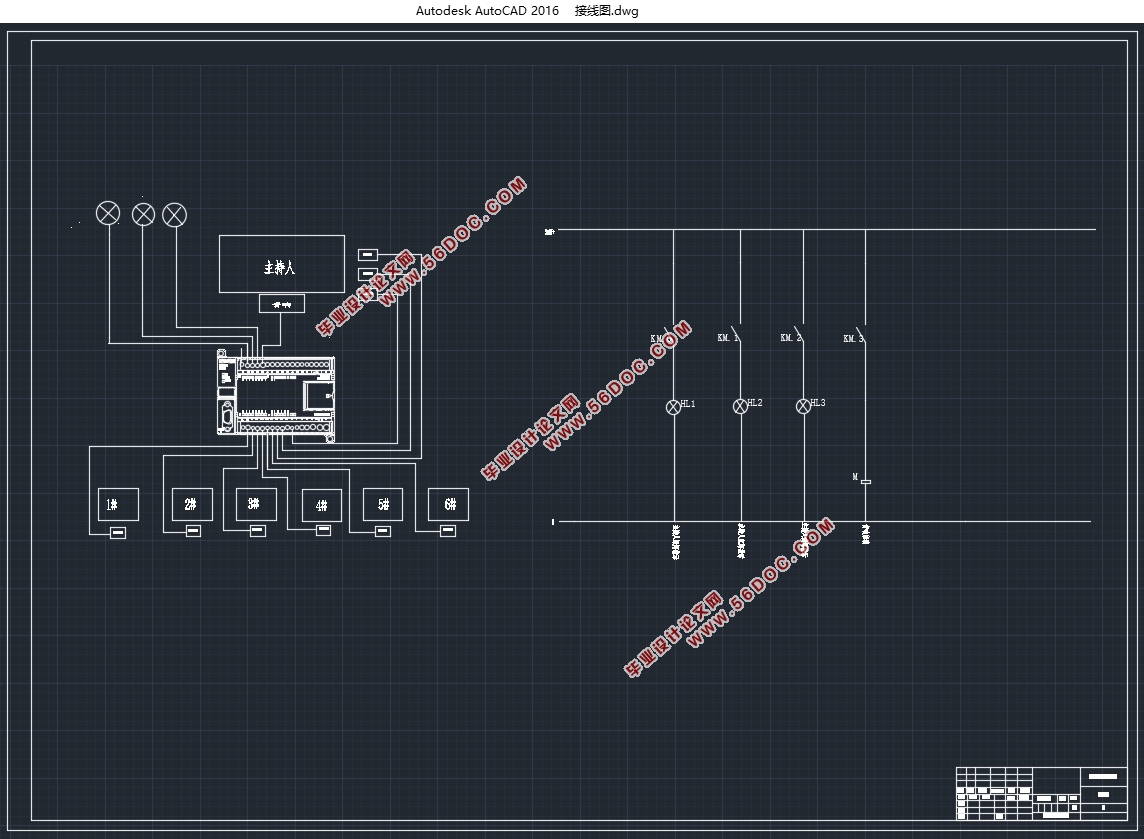Select the 主持人 host box

[282, 264]
